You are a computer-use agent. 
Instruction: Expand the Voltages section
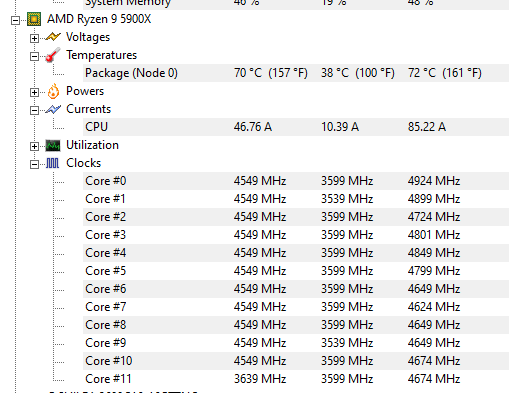pos(34,38)
